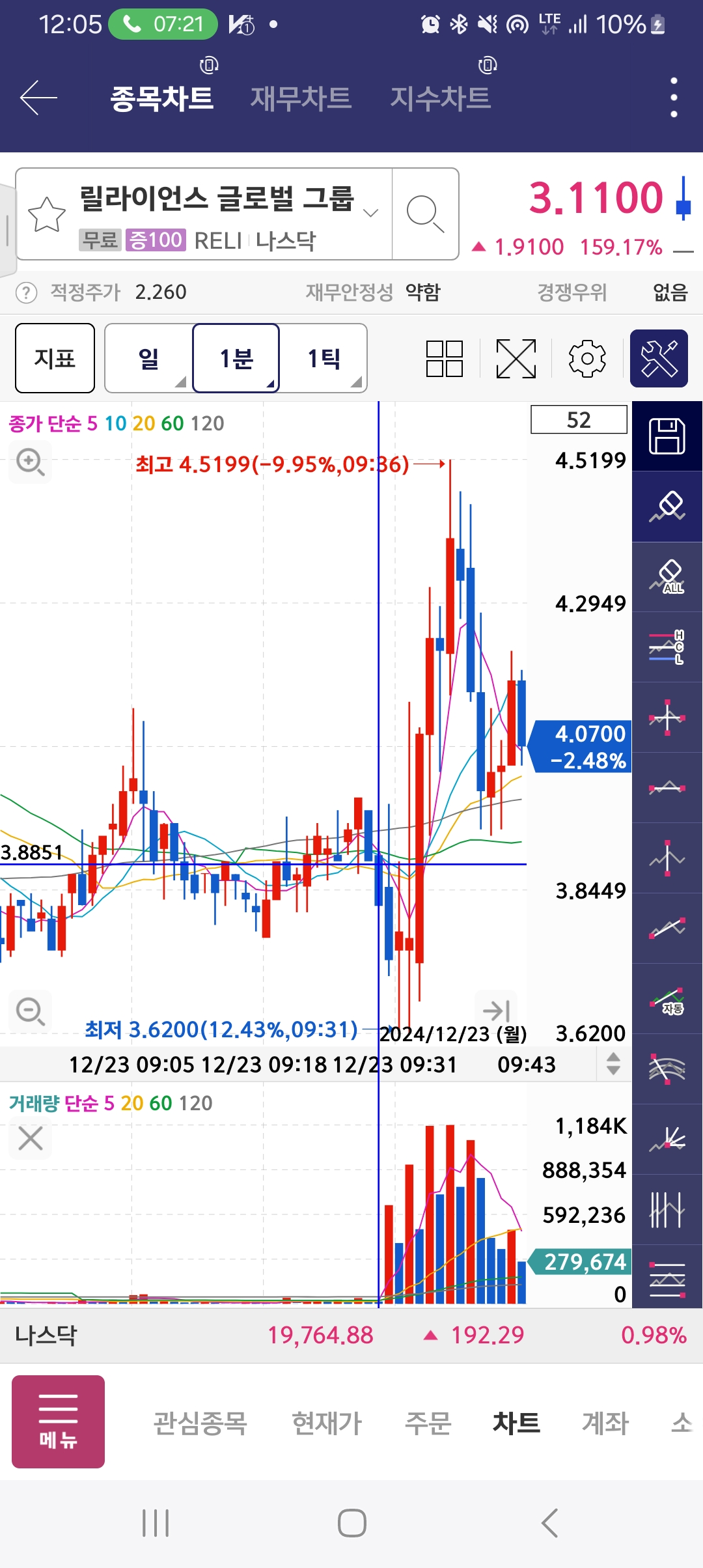Pull the left side drawer handle
This screenshot has width=703, height=1568.
pos(7,230)
